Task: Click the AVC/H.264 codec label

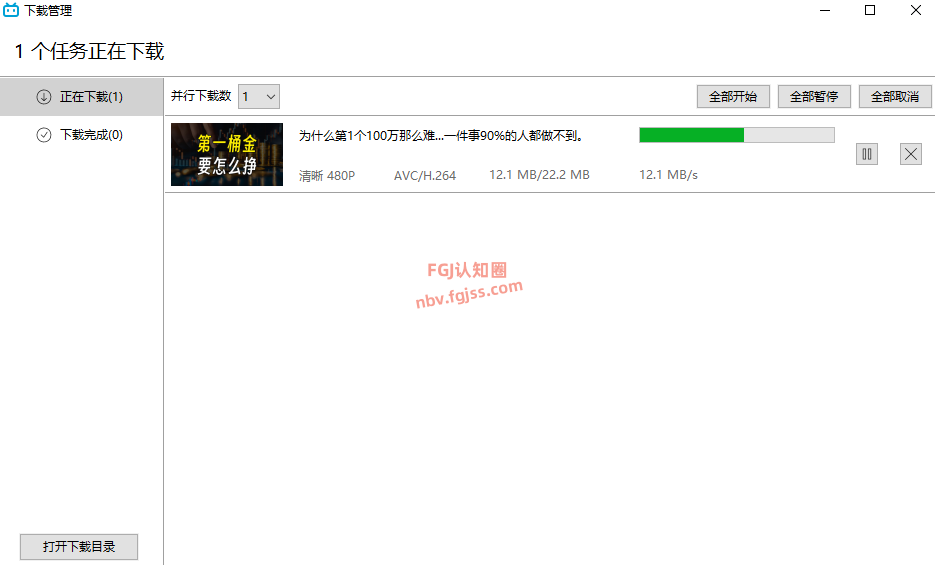Action: click(425, 176)
